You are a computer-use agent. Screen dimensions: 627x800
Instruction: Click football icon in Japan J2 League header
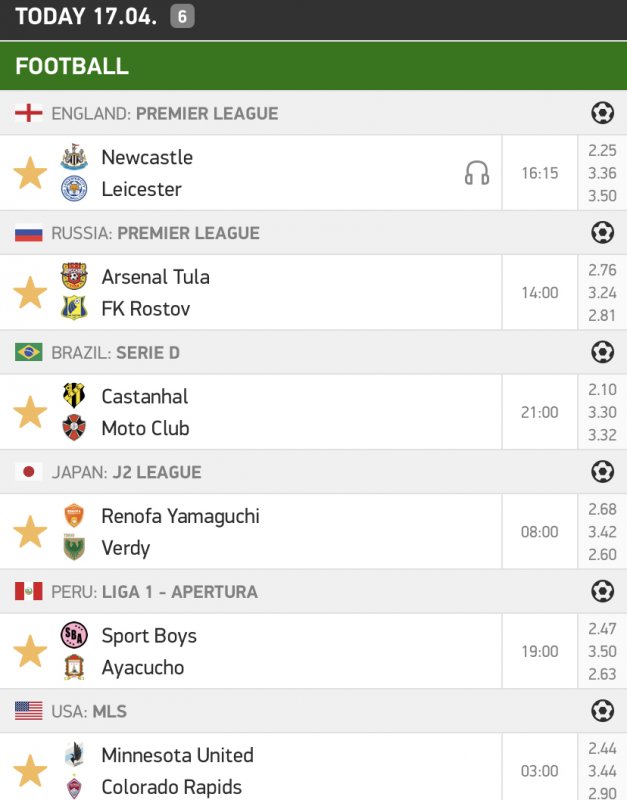(x=602, y=472)
